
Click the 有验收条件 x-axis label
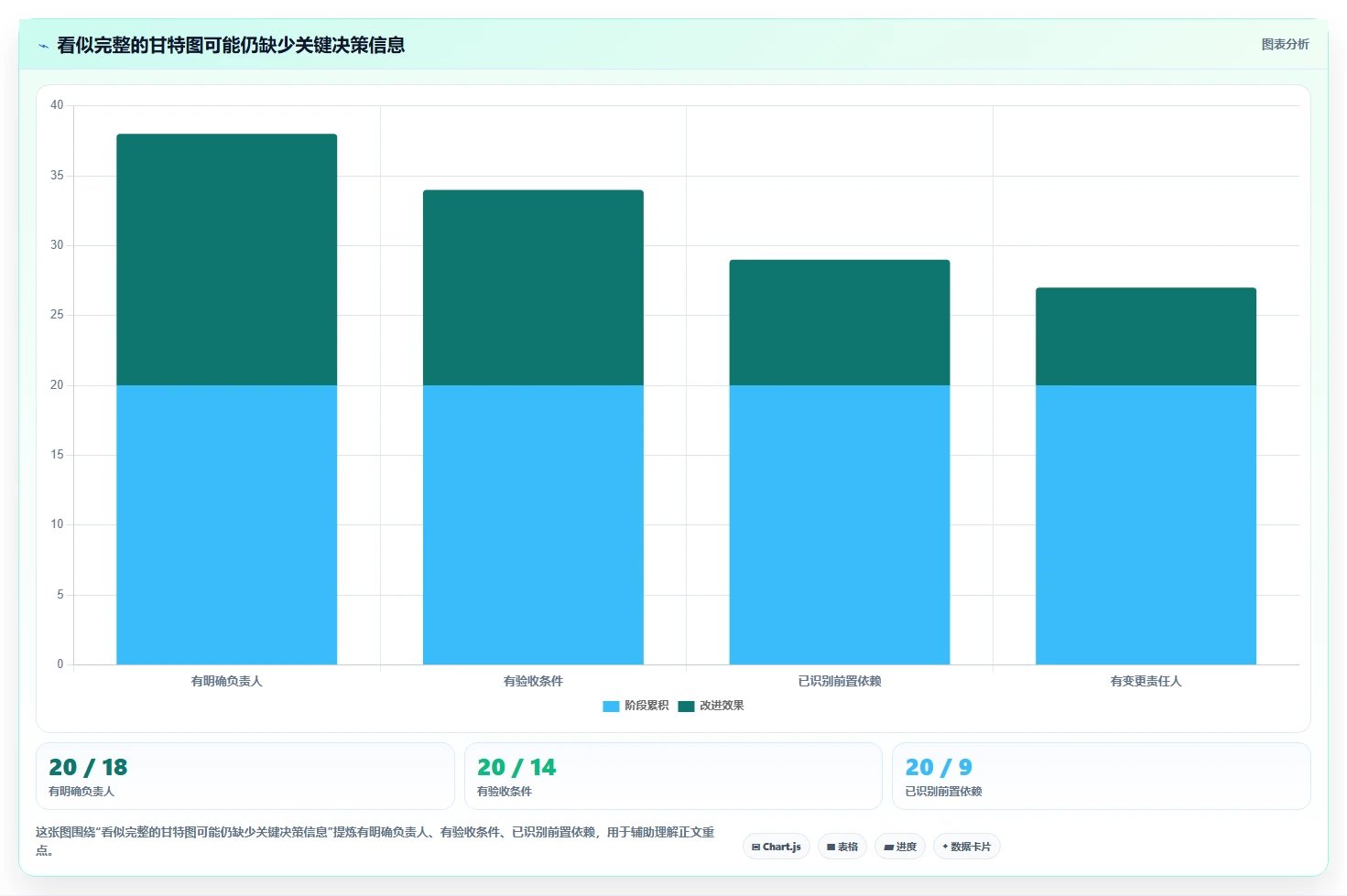[x=533, y=681]
